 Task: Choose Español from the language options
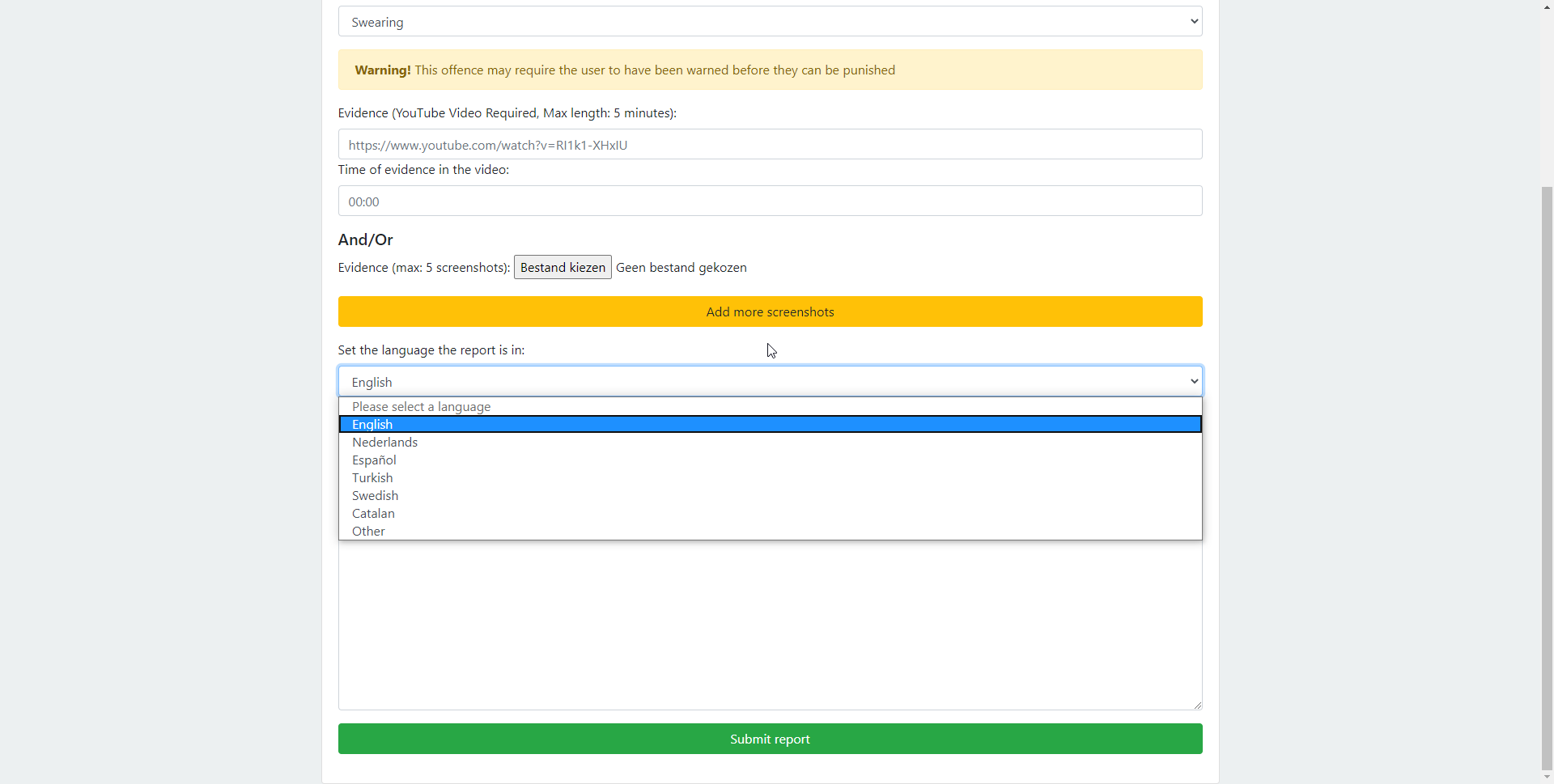point(770,460)
